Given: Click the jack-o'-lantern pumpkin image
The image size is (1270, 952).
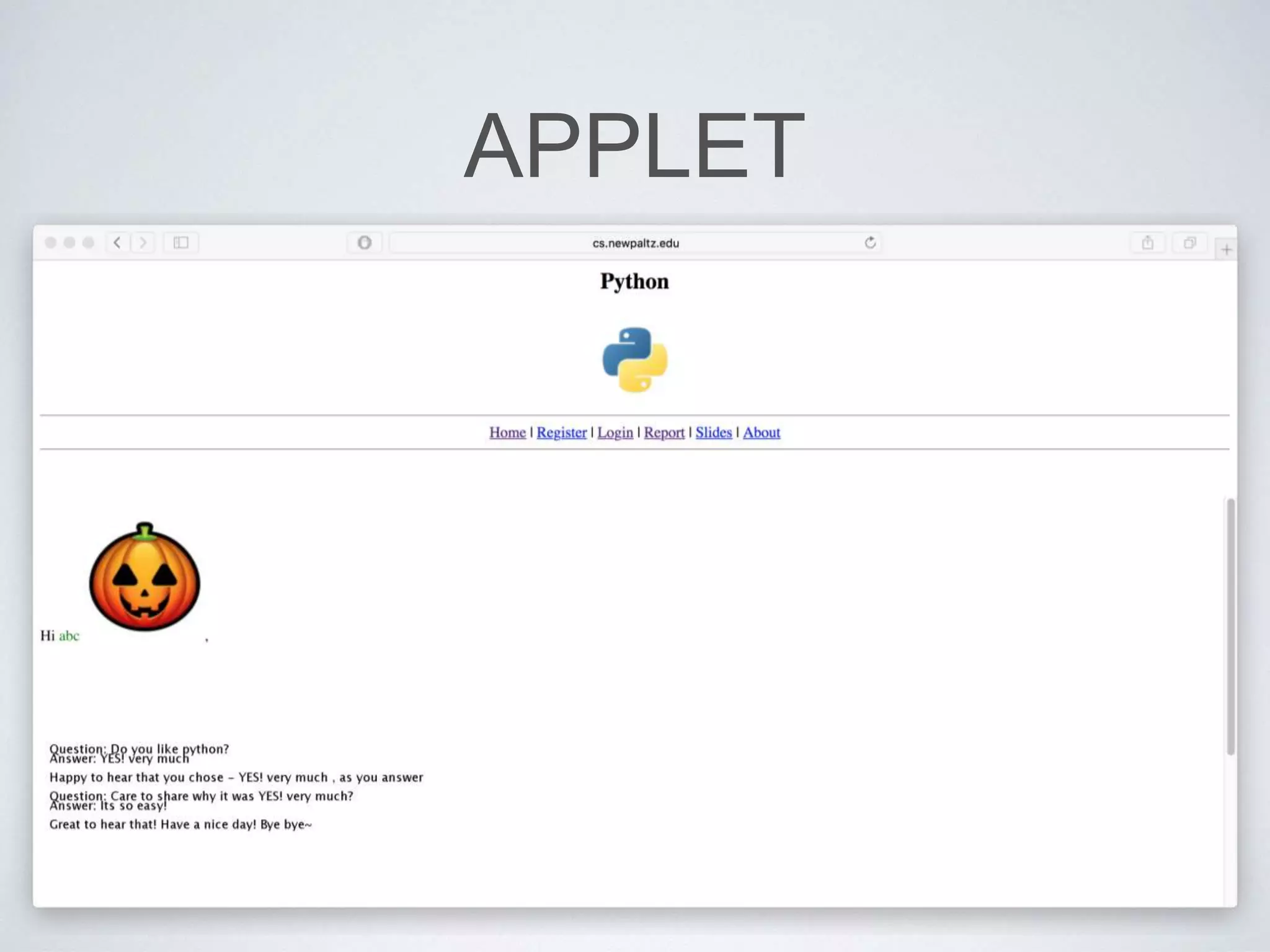Looking at the screenshot, I should tap(144, 577).
